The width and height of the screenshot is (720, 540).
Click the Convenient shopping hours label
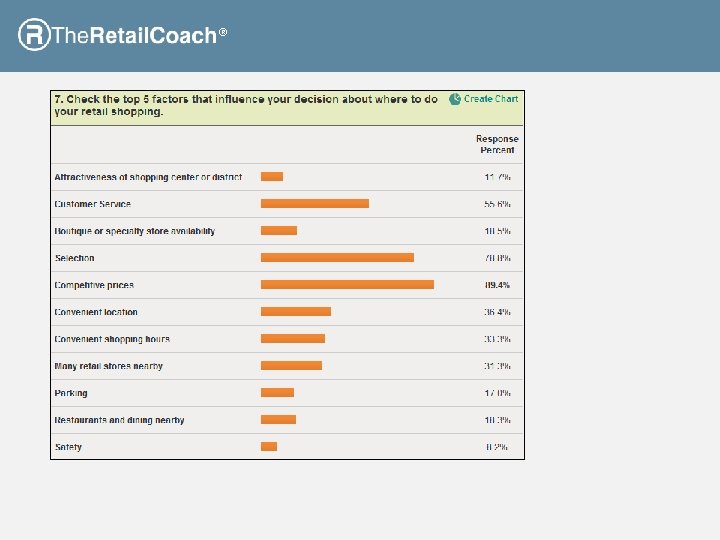tap(112, 339)
